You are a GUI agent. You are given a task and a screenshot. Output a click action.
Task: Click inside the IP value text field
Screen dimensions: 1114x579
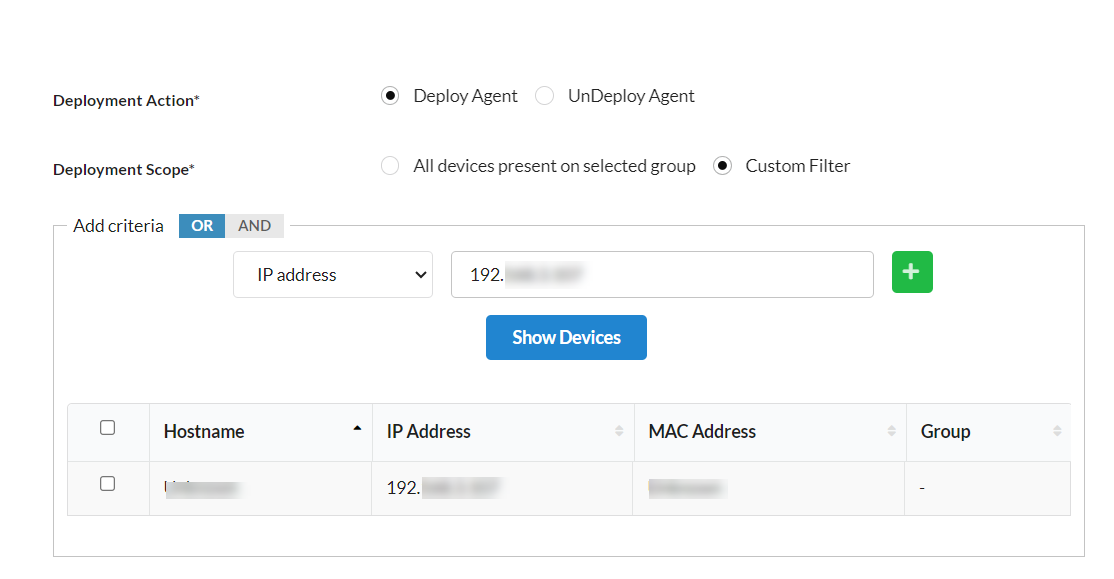point(662,273)
